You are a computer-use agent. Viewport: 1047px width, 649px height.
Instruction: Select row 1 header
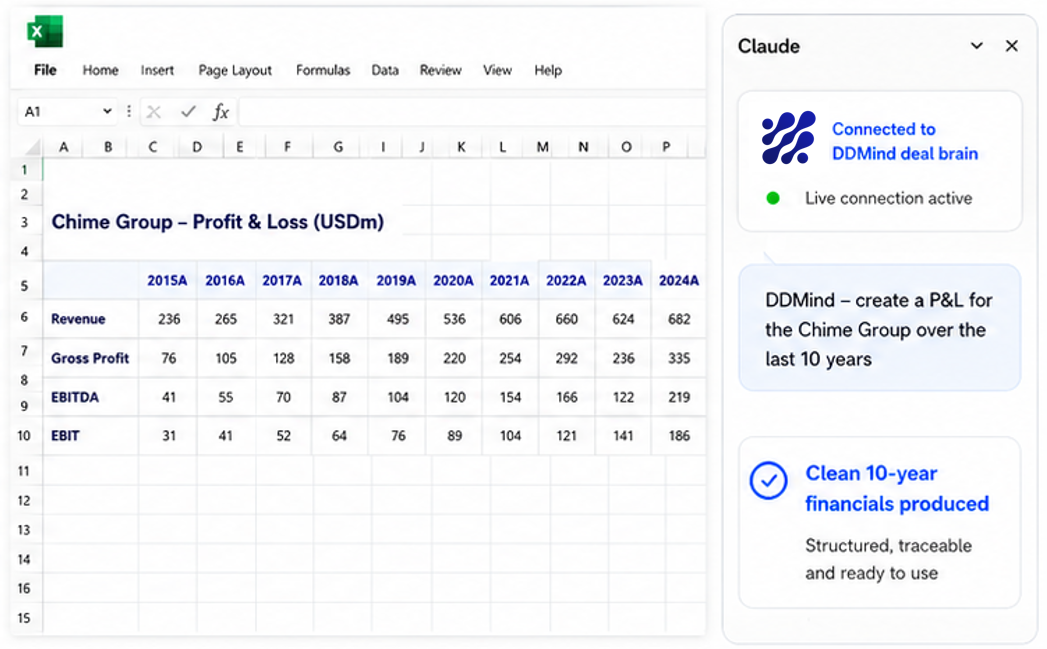pos(25,170)
